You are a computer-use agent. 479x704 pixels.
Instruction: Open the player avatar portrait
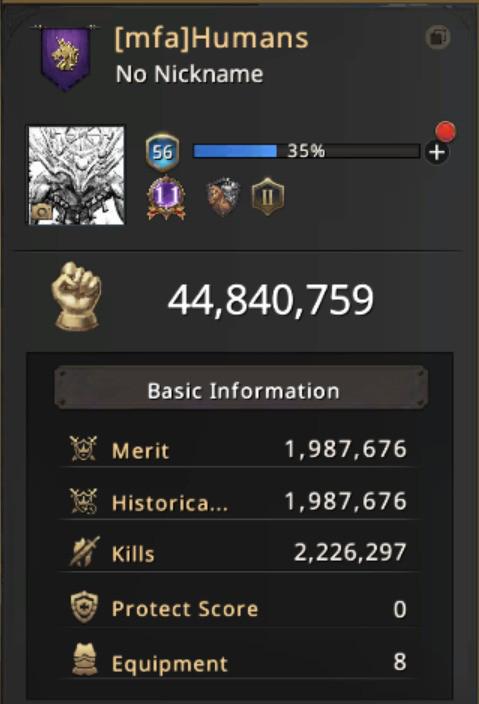(x=77, y=175)
